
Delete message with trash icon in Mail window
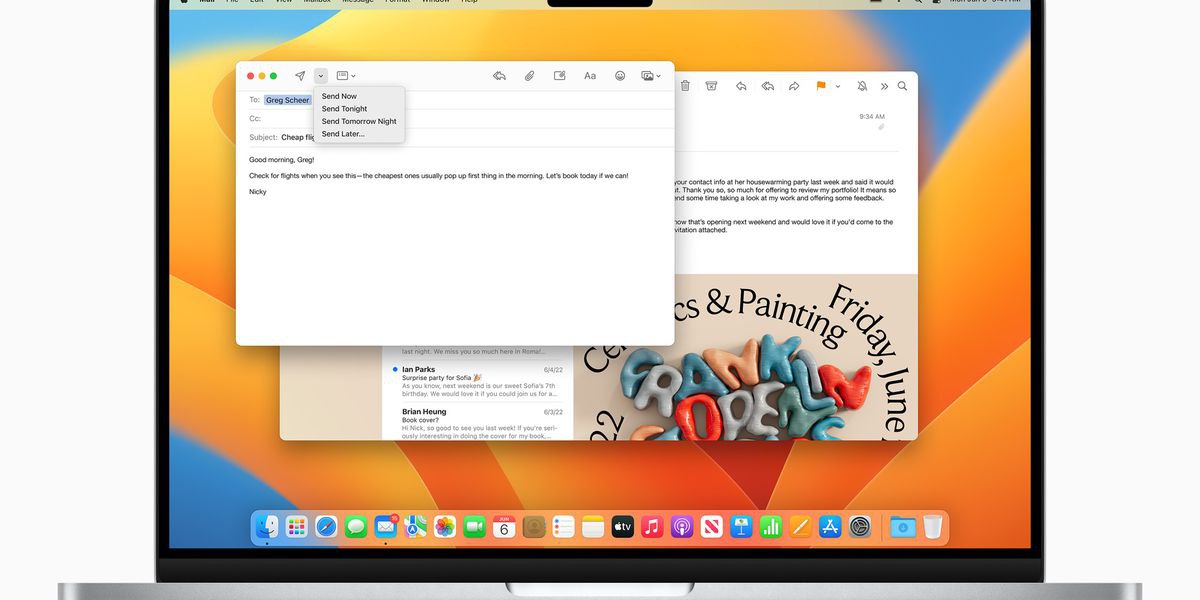686,86
